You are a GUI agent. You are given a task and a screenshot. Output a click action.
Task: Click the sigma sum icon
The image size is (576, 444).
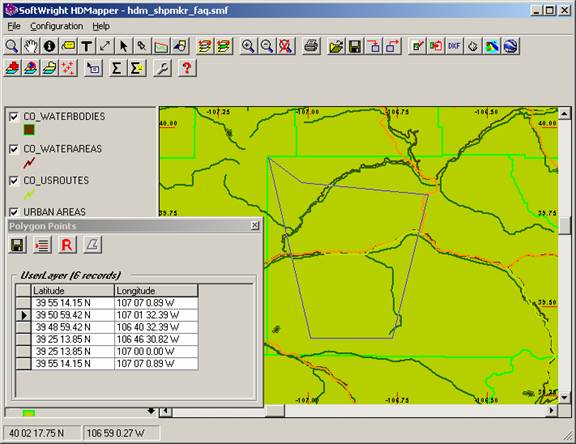click(x=117, y=68)
